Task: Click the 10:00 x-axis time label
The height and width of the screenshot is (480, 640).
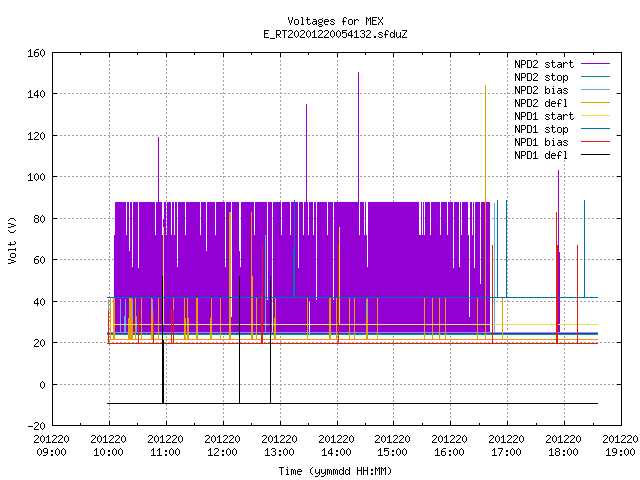Action: coord(108,452)
